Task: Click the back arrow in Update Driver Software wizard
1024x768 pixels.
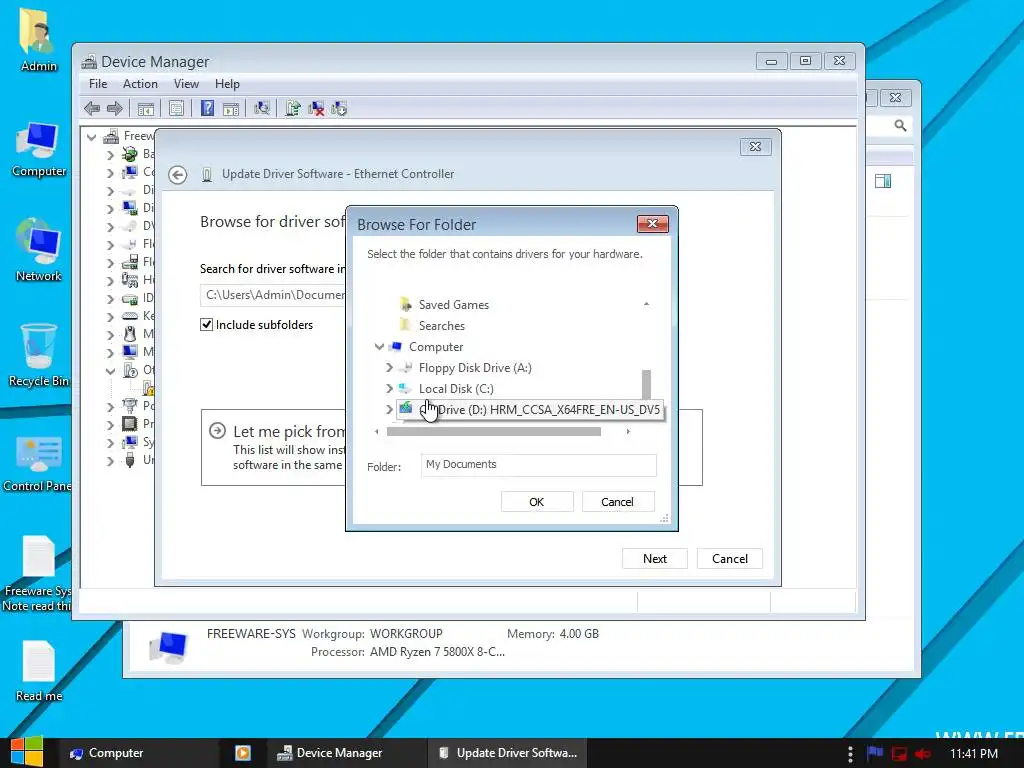Action: pyautogui.click(x=178, y=175)
